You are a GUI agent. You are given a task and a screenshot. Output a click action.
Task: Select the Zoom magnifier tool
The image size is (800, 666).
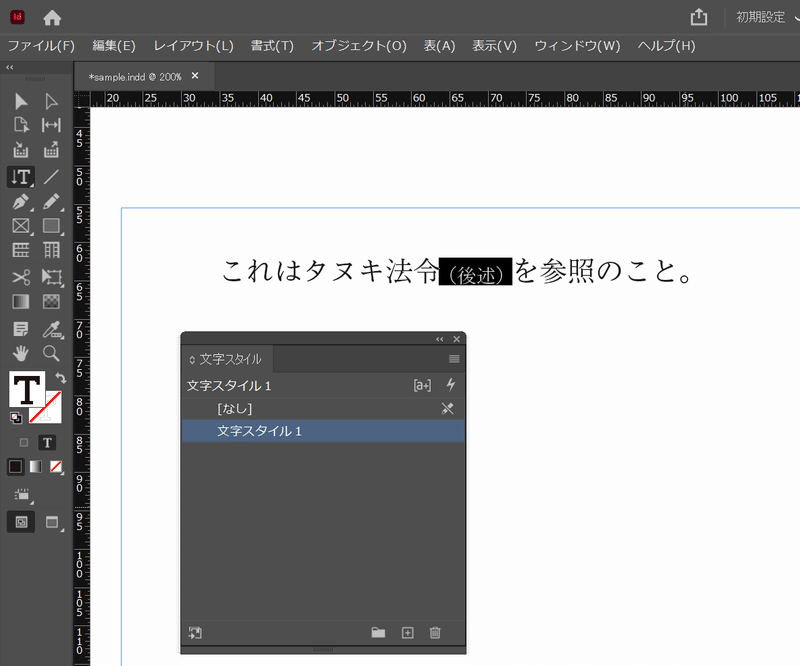click(x=51, y=353)
